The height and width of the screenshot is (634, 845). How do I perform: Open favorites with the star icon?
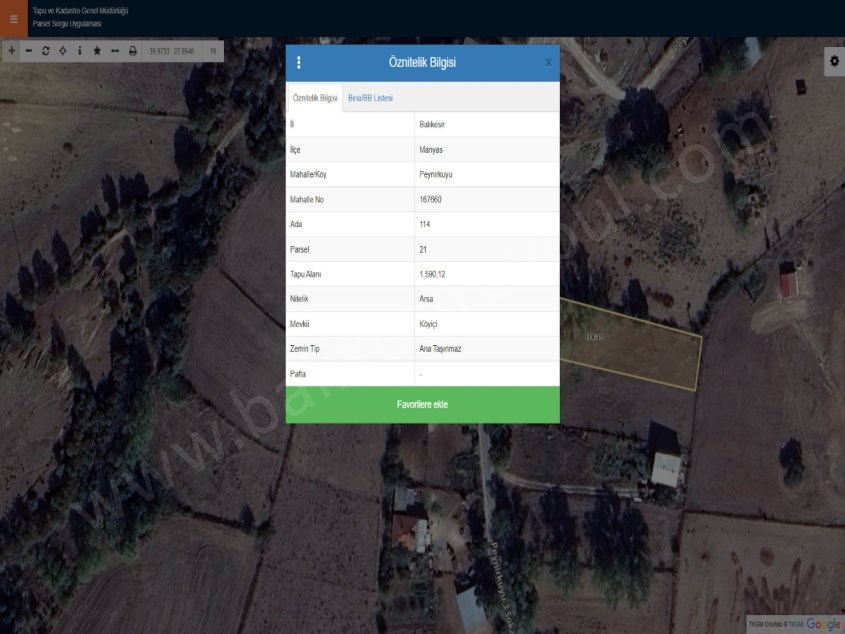97,51
